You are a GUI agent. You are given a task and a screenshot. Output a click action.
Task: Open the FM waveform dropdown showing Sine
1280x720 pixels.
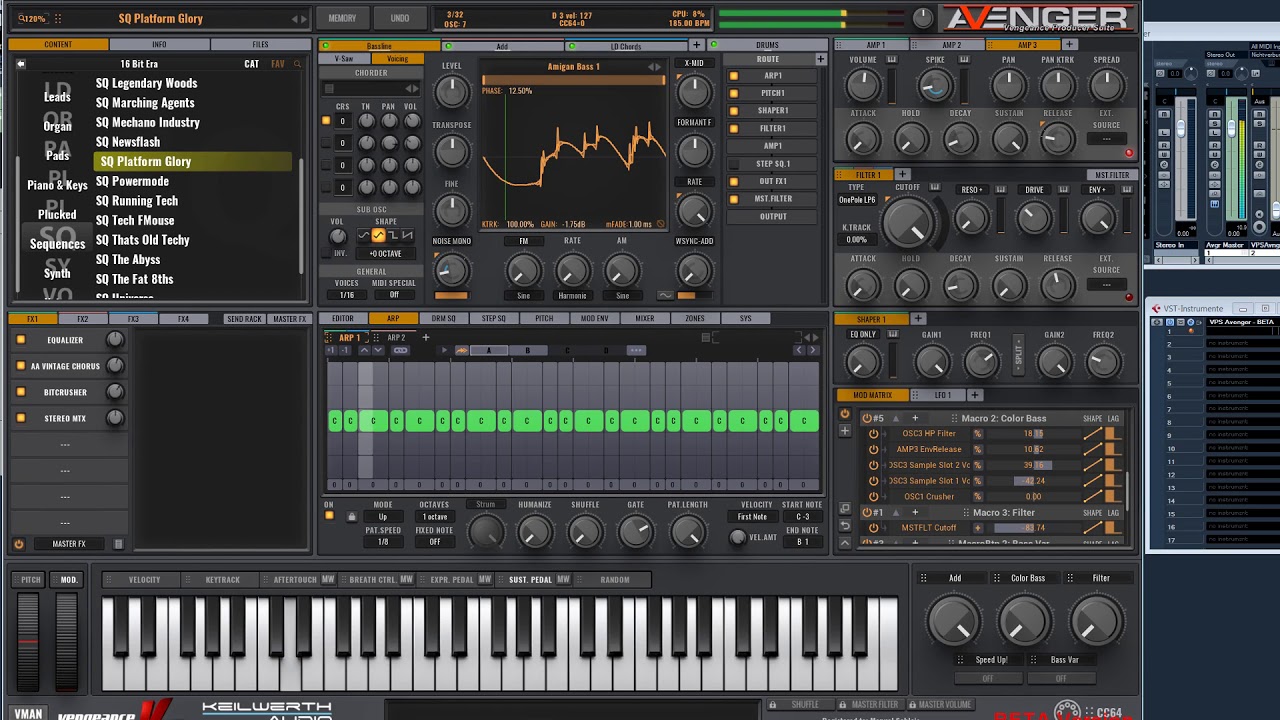coord(523,296)
